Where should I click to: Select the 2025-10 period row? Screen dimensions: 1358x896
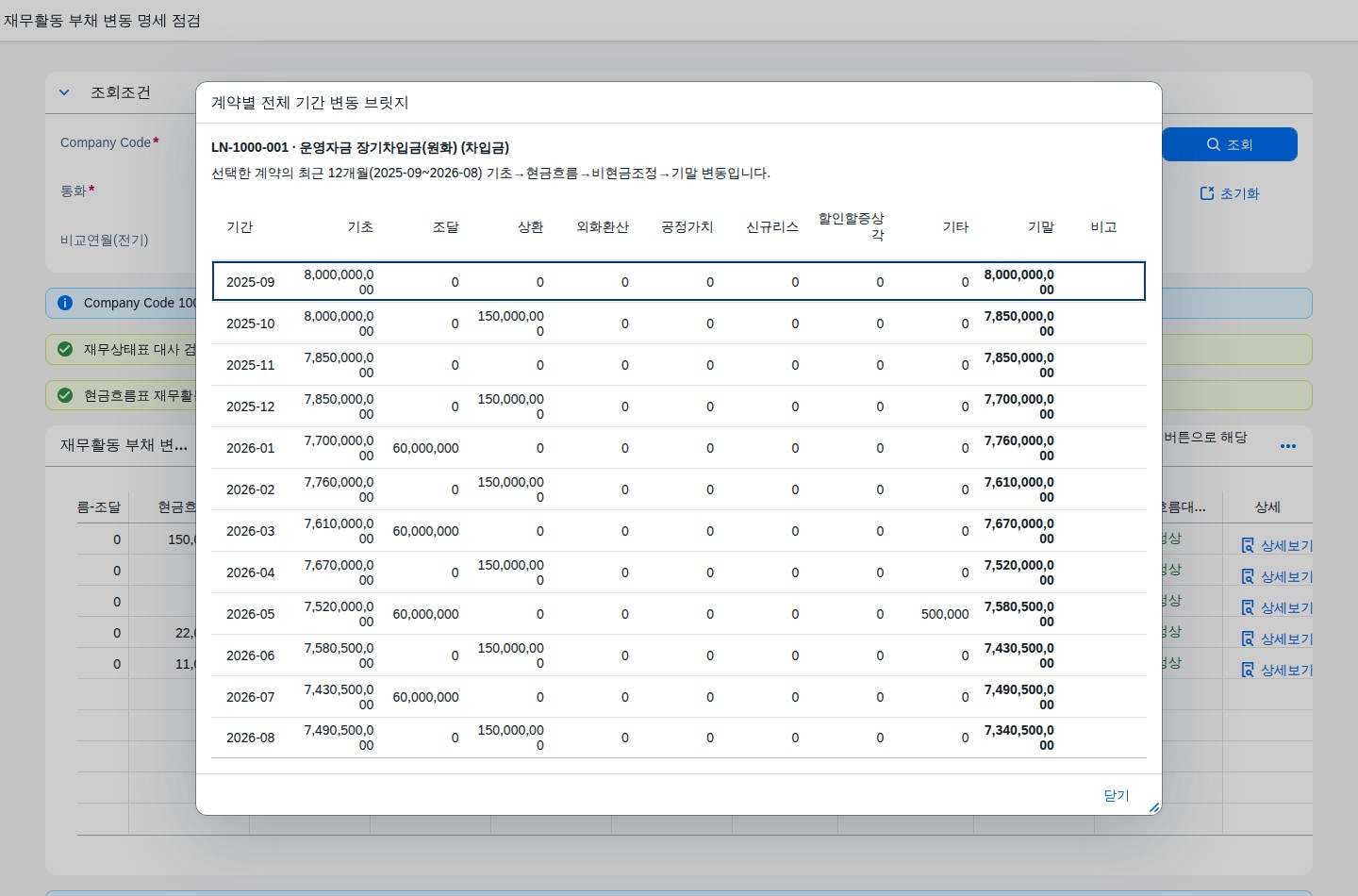coord(679,324)
